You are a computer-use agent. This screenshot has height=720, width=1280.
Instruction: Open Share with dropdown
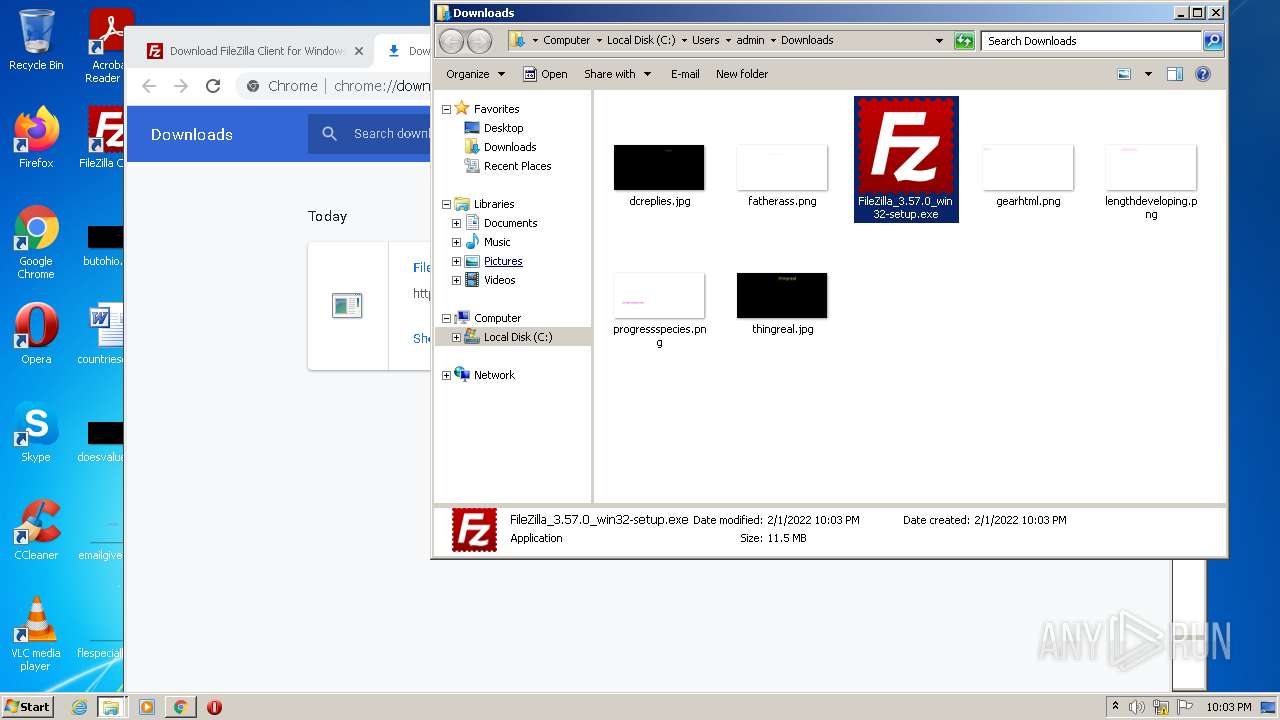[617, 74]
